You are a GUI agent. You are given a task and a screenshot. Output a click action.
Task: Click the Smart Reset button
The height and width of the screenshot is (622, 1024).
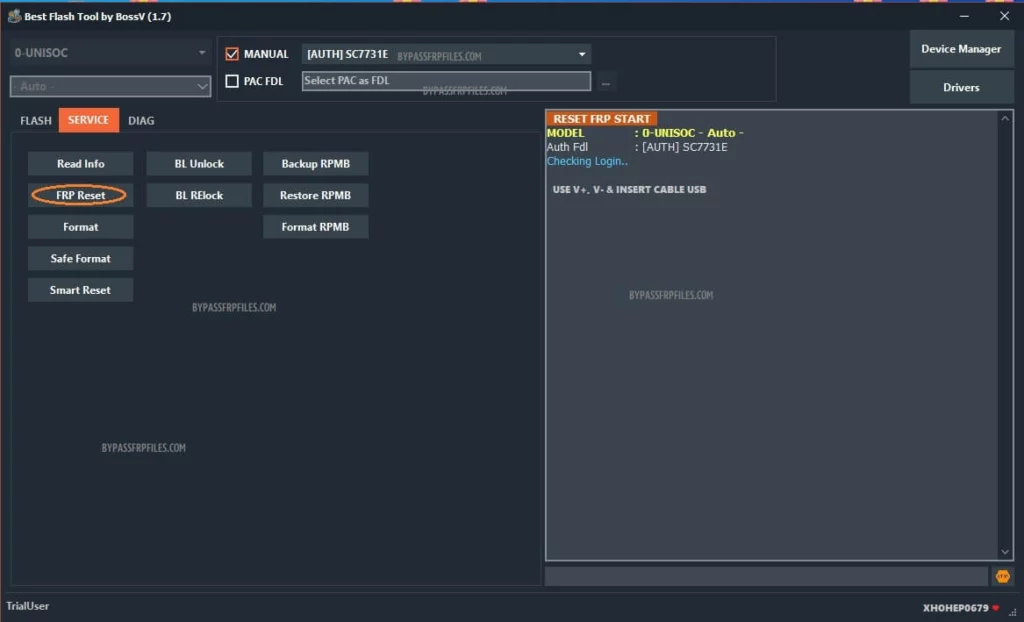tap(80, 290)
